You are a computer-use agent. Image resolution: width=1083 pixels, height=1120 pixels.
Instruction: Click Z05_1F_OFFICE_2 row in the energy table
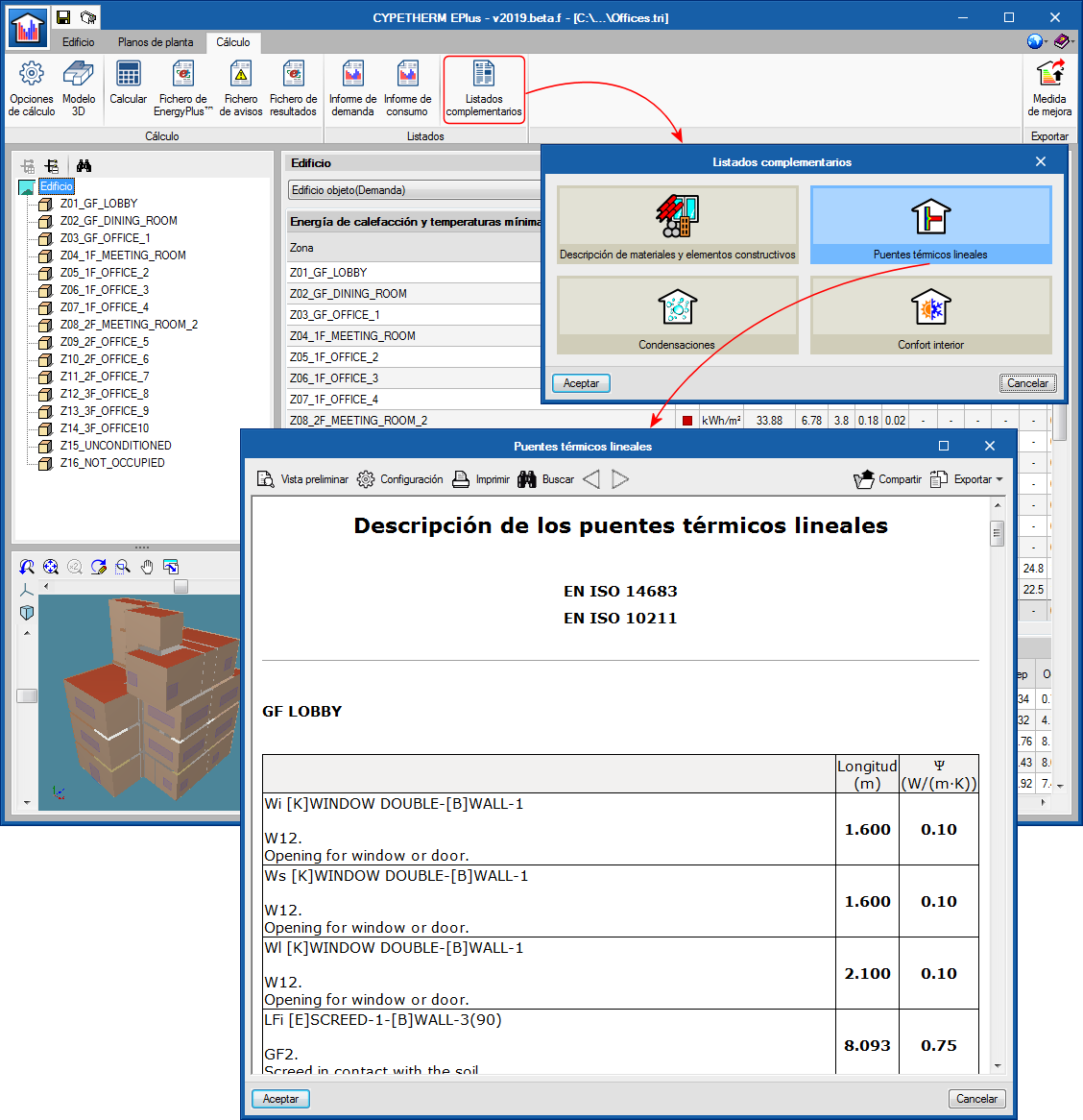click(x=414, y=357)
